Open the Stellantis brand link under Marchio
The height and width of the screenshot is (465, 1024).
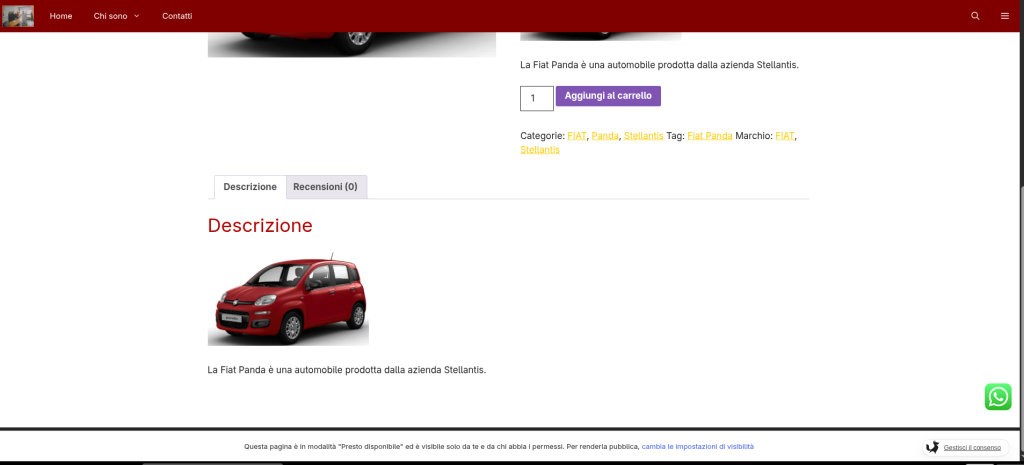(x=540, y=150)
